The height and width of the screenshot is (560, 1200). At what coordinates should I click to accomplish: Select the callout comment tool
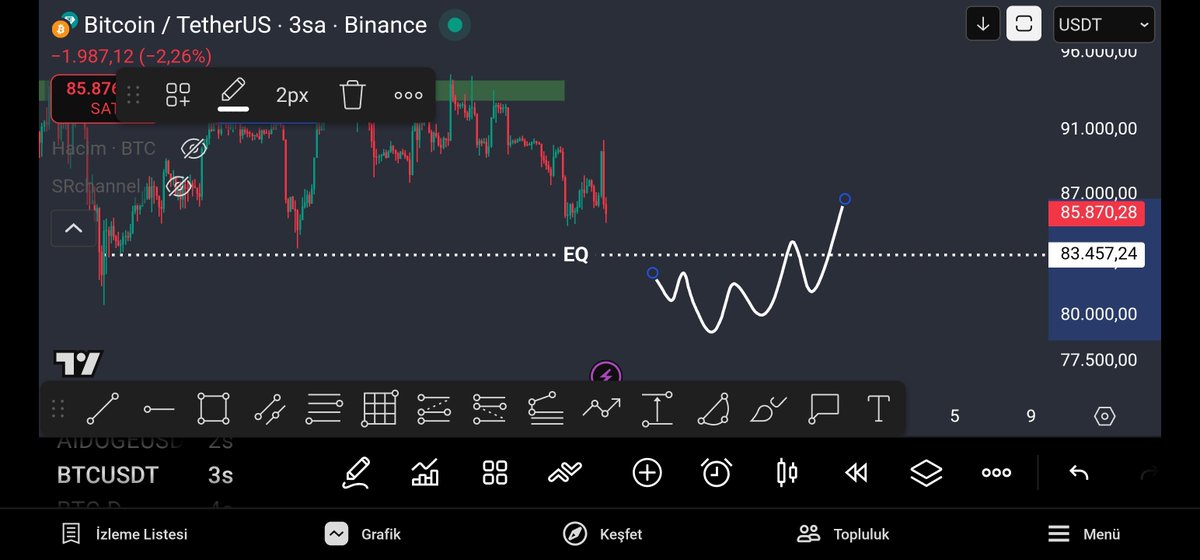[823, 409]
